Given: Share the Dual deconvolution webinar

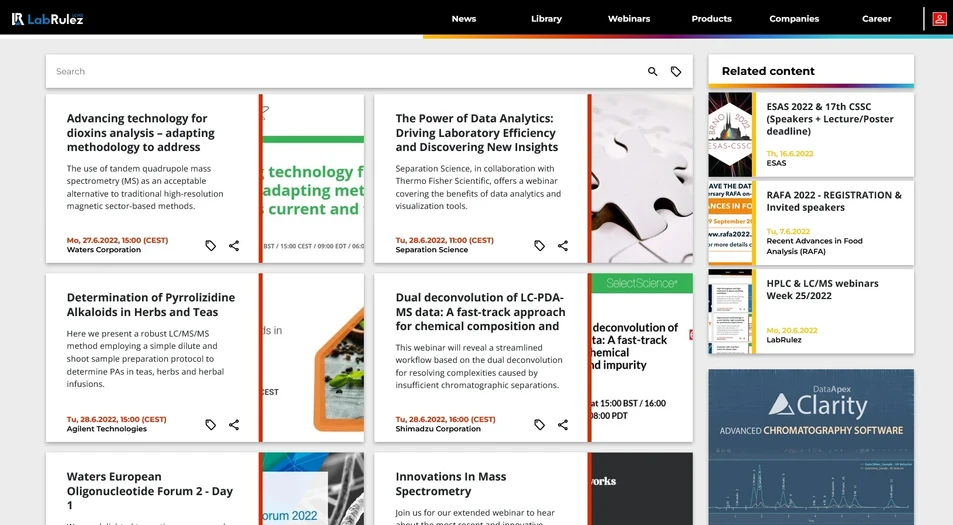Looking at the screenshot, I should (x=563, y=425).
